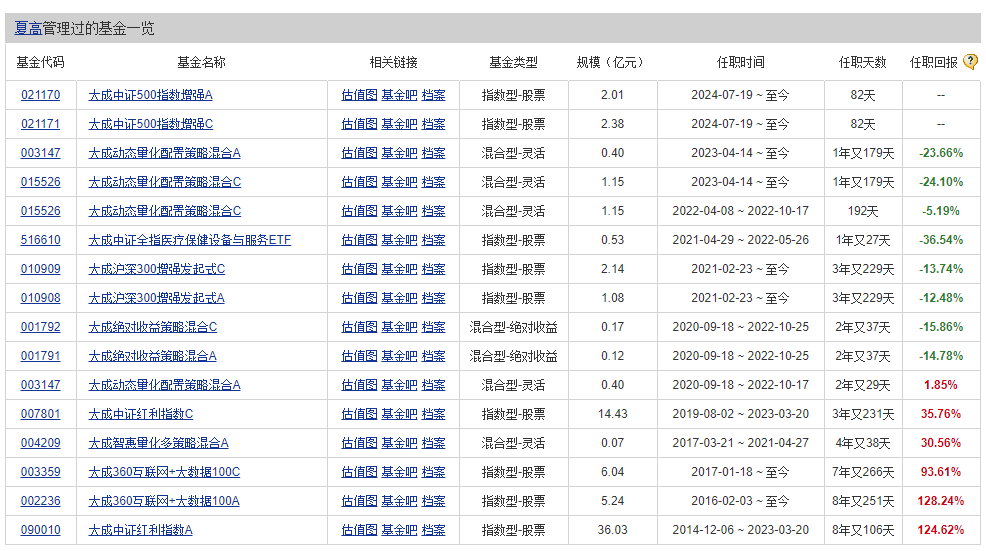Click 档案 link for 大成智惠量化多策略混合A
The image size is (986, 551).
click(x=433, y=443)
